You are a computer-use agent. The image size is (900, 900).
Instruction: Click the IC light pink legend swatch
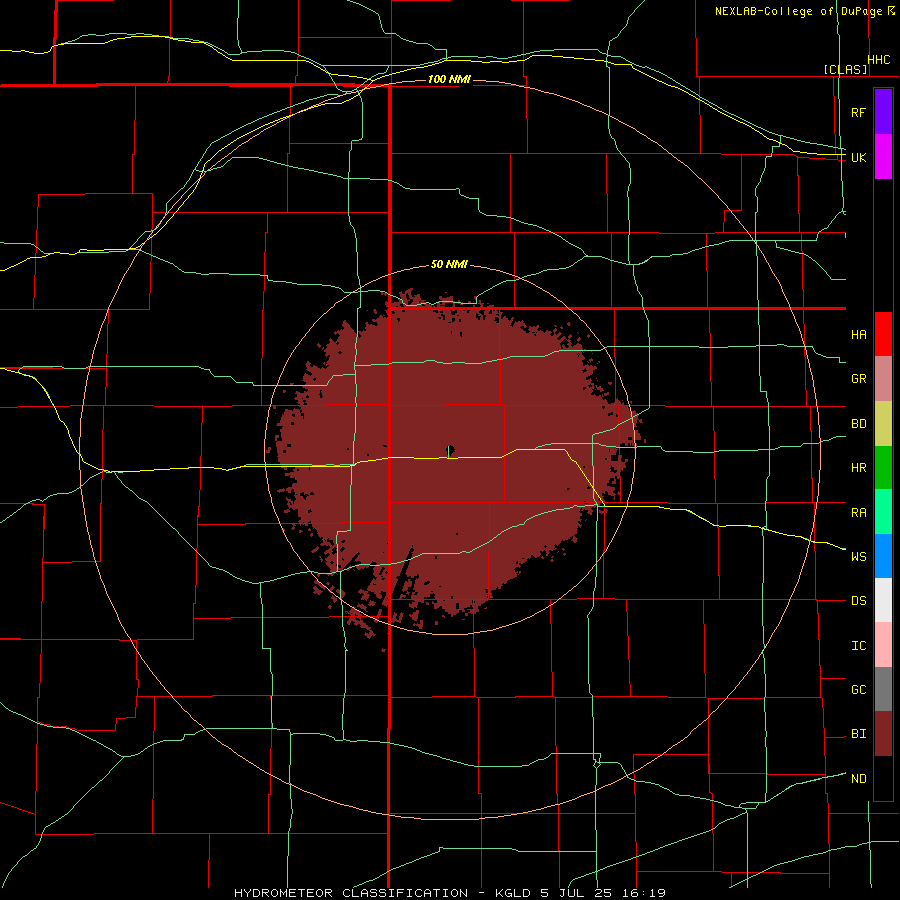pos(883,645)
